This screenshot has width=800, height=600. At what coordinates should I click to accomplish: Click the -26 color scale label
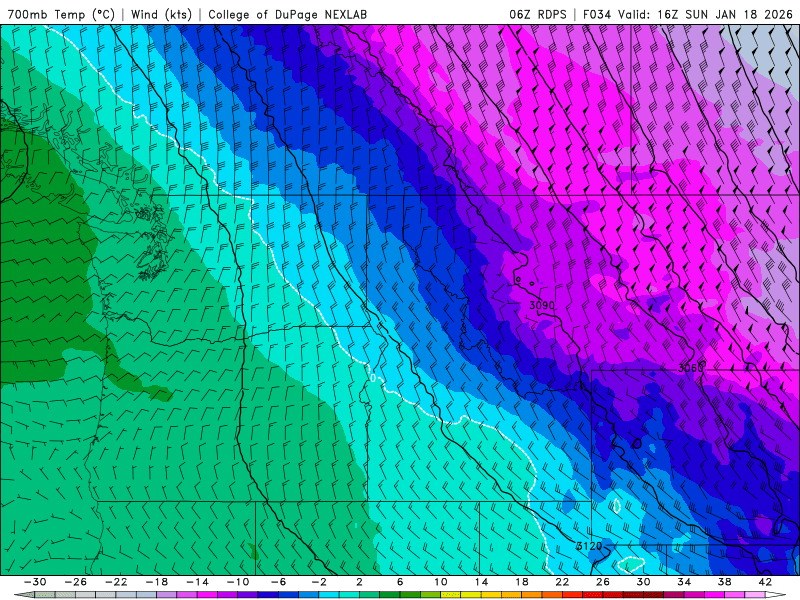76,582
